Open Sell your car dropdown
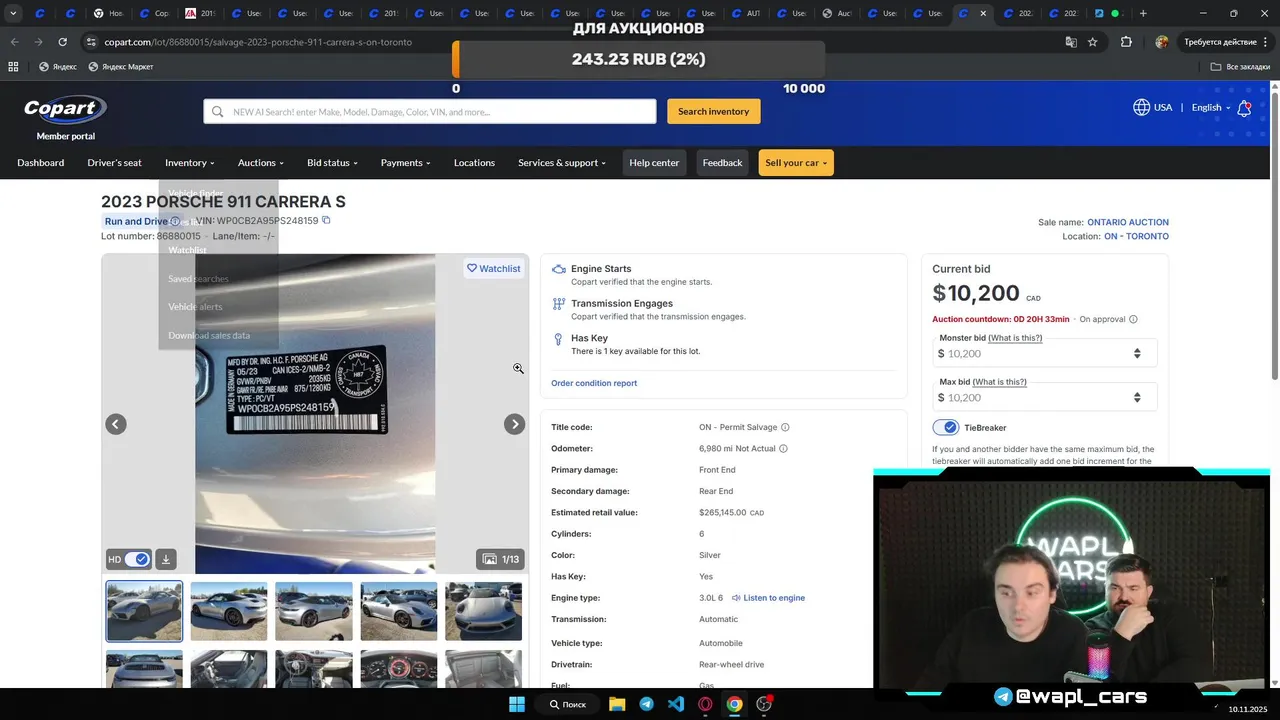The height and width of the screenshot is (720, 1280). (796, 163)
